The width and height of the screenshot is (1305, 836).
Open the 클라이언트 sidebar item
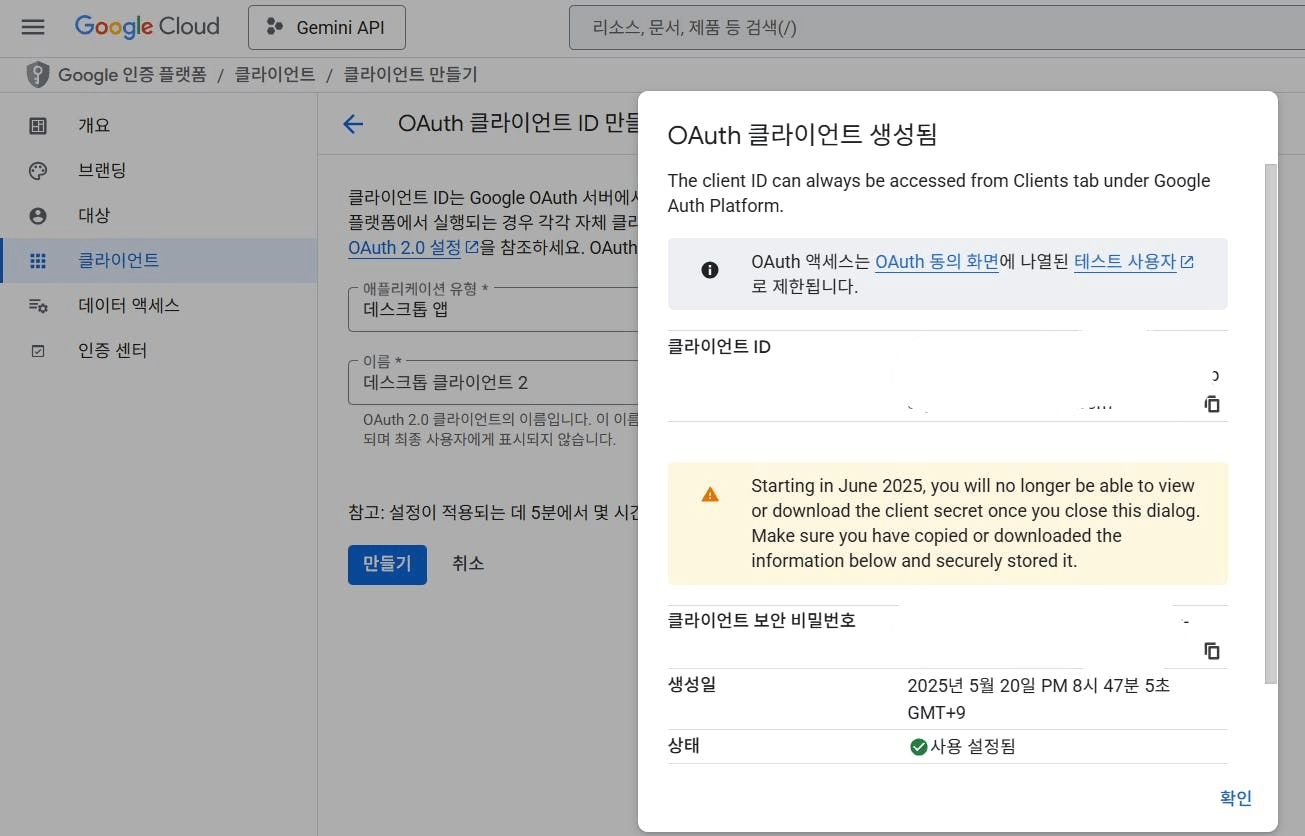coord(158,261)
